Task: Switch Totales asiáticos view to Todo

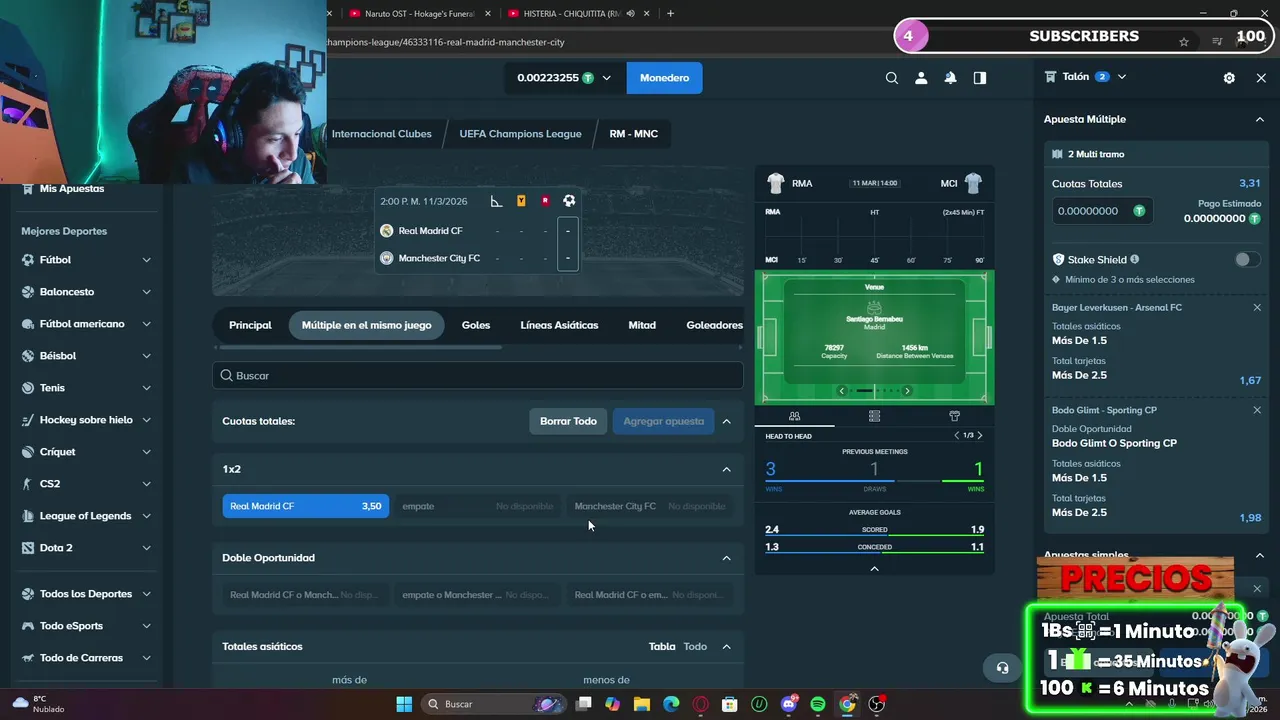Action: point(695,647)
